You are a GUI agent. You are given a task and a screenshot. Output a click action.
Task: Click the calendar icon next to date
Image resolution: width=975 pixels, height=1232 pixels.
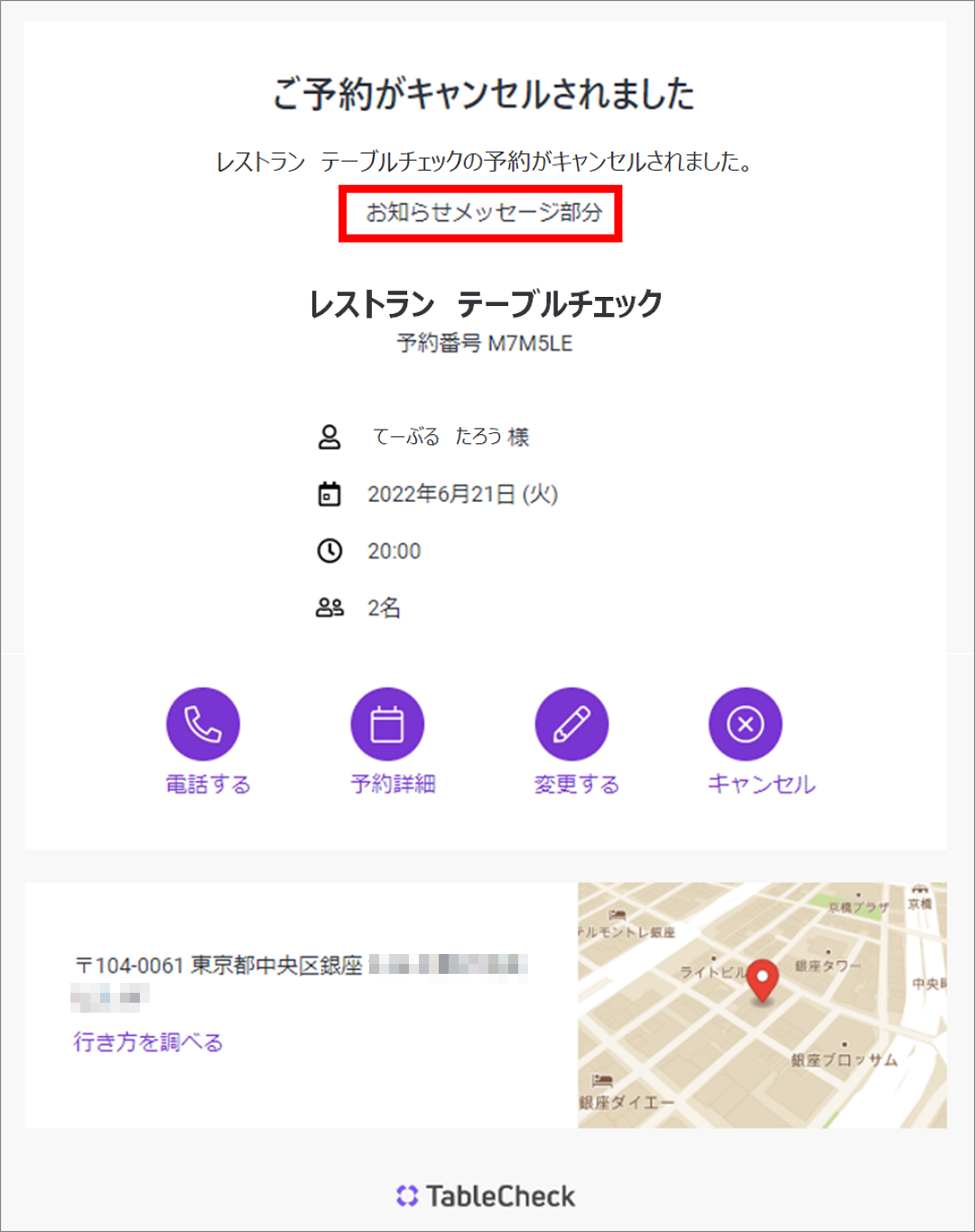pyautogui.click(x=330, y=495)
